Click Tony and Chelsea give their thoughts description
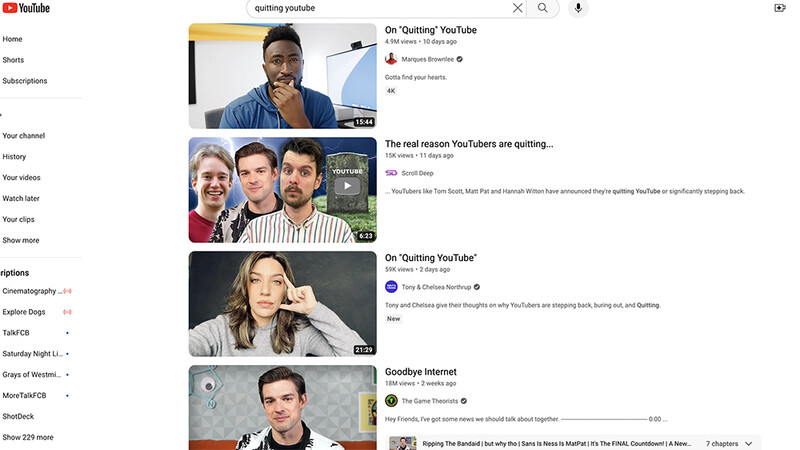This screenshot has height=450, width=800. (522, 305)
